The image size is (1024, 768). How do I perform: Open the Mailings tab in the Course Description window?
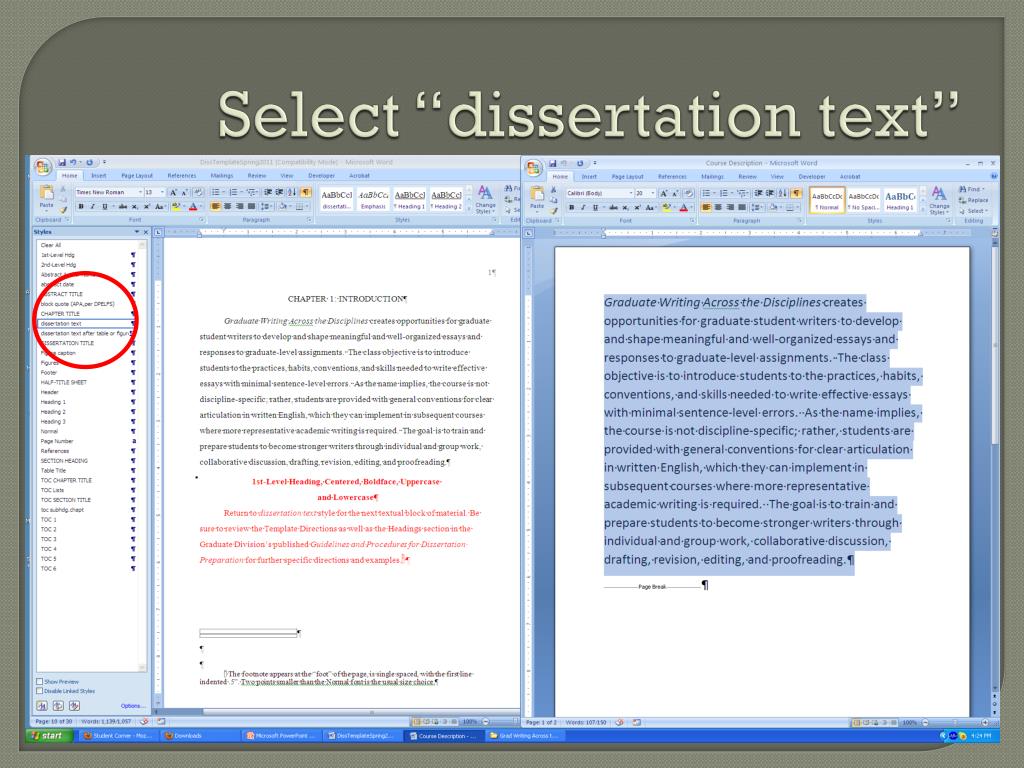pyautogui.click(x=712, y=176)
